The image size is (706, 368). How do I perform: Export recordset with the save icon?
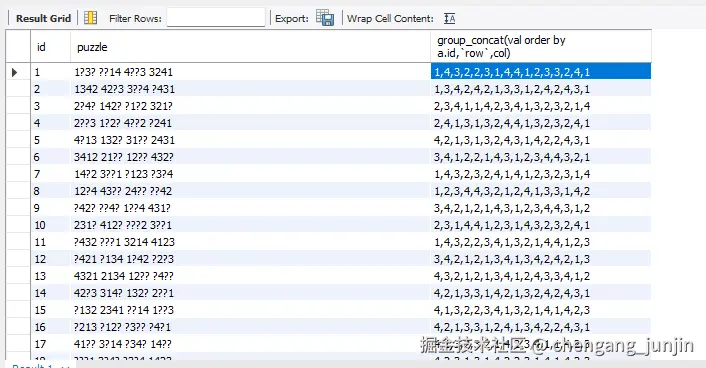[325, 18]
